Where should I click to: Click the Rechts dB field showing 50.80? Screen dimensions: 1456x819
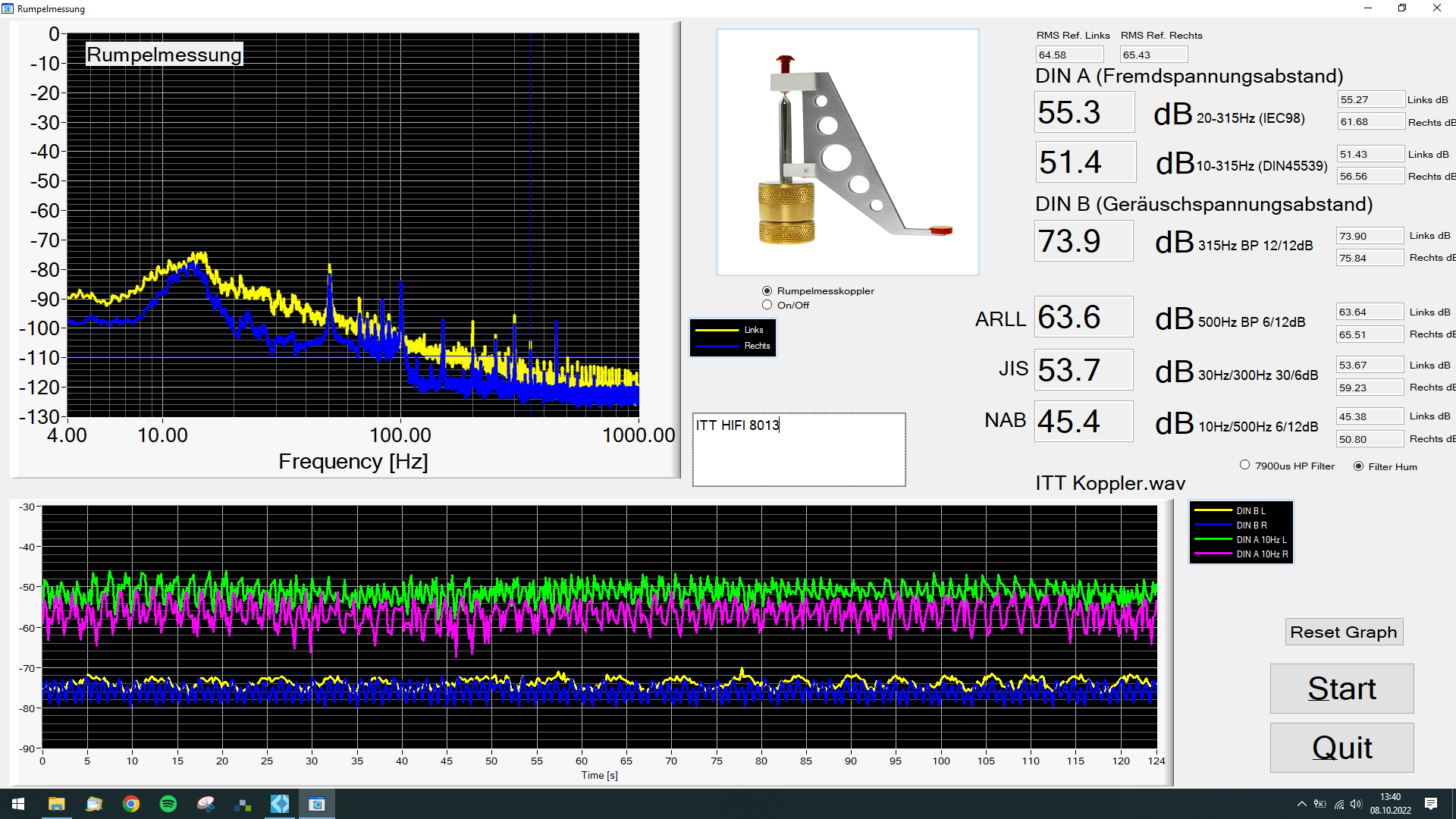click(1370, 439)
